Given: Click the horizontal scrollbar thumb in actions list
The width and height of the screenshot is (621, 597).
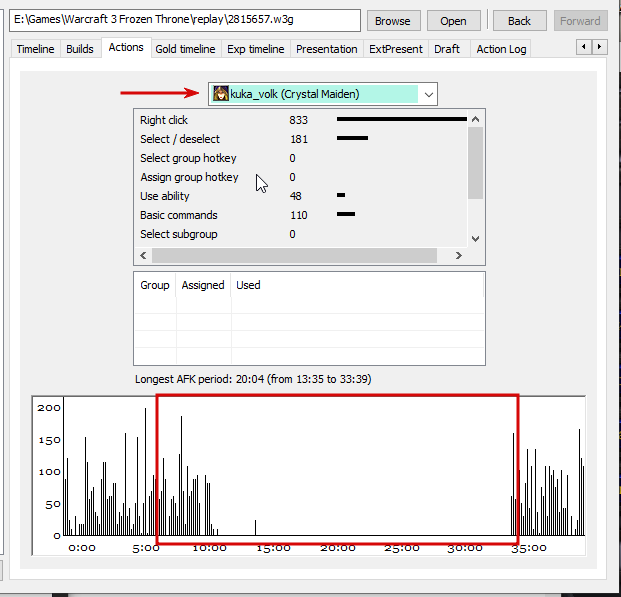Looking at the screenshot, I should click(x=294, y=256).
